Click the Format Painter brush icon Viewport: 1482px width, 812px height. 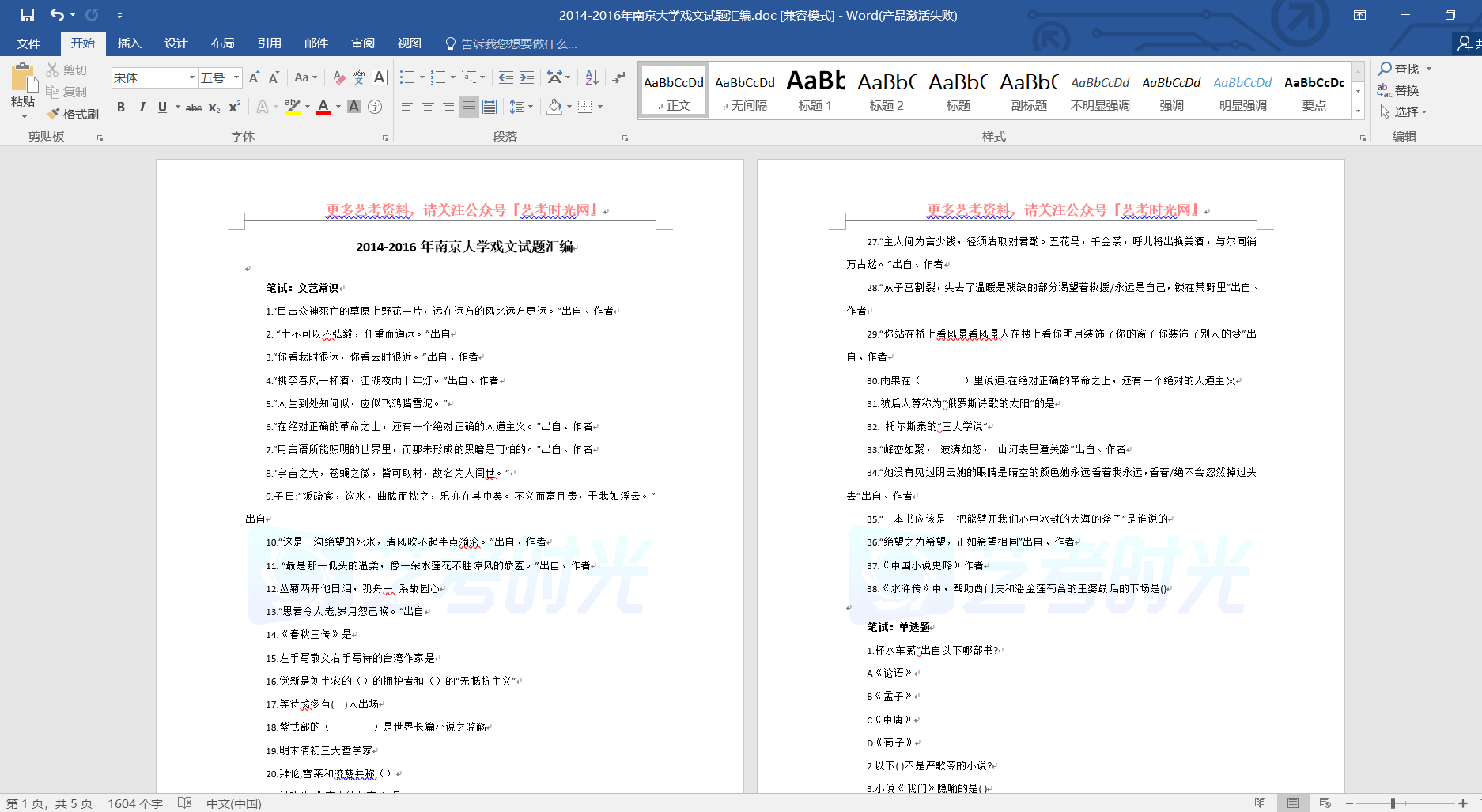(x=54, y=114)
